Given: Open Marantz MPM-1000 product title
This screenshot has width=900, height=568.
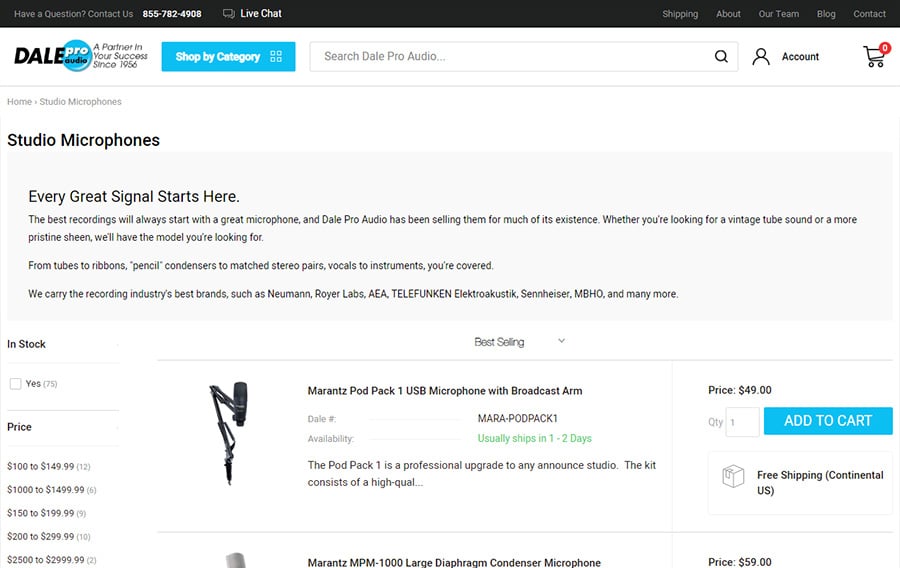Looking at the screenshot, I should (454, 562).
